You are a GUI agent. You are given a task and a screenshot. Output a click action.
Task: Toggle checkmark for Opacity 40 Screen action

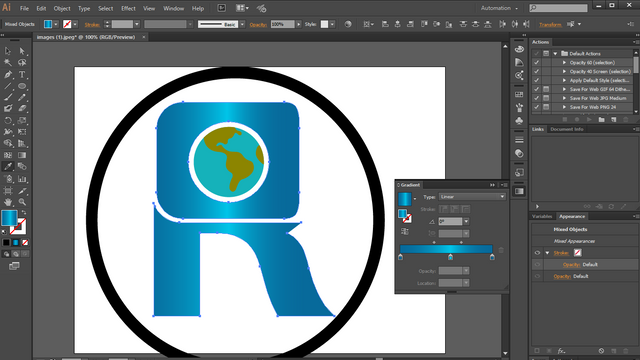click(536, 71)
